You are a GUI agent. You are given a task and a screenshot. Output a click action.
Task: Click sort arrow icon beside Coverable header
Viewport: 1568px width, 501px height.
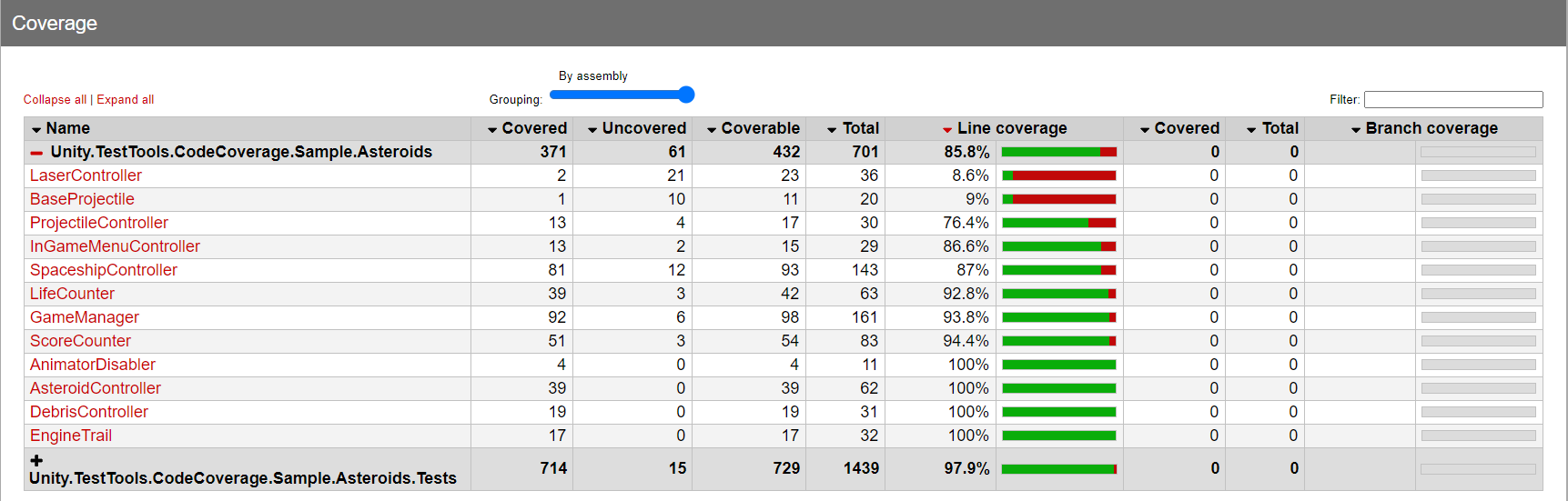coord(712,130)
